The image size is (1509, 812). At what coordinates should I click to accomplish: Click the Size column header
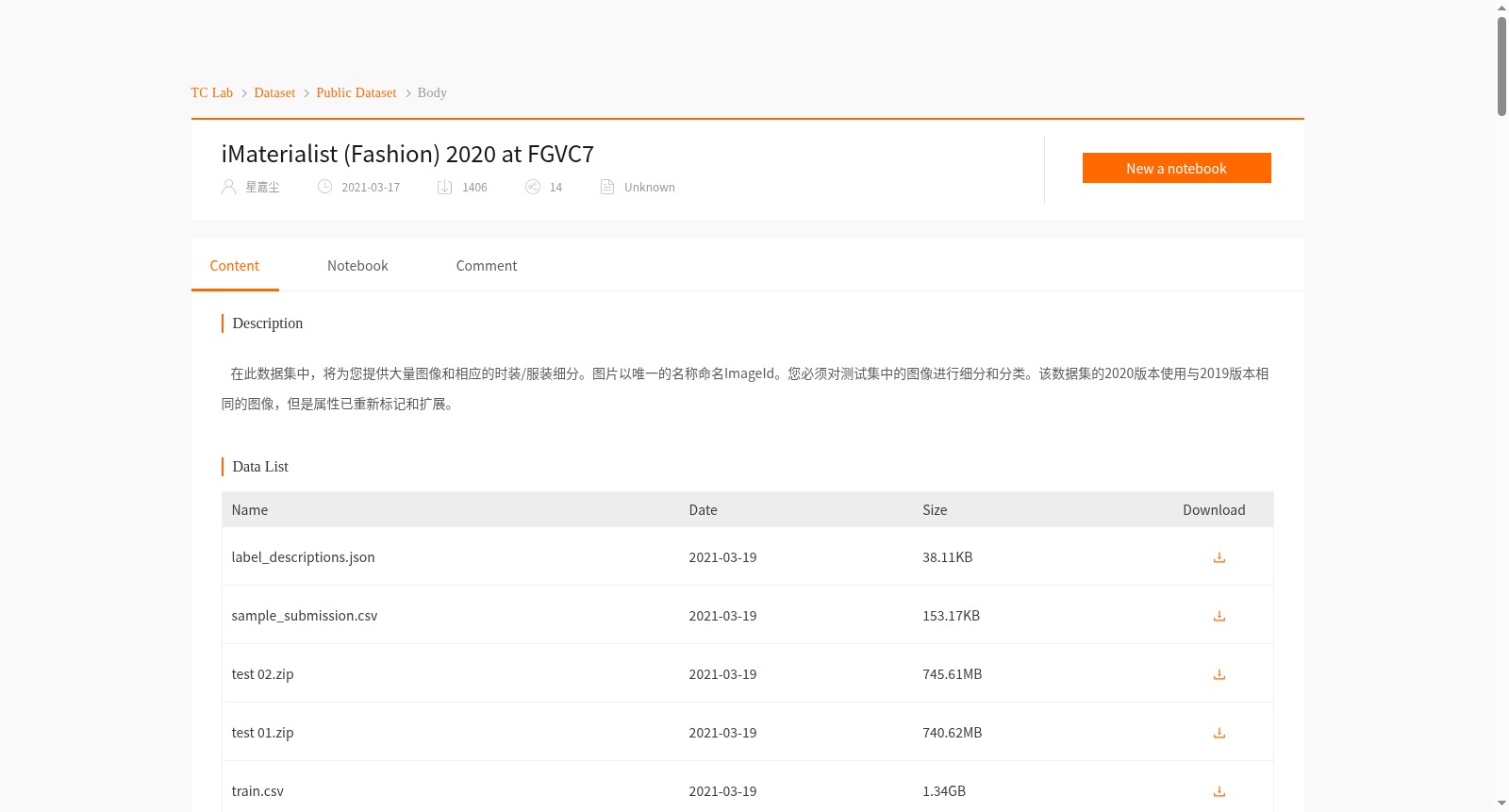coord(935,510)
